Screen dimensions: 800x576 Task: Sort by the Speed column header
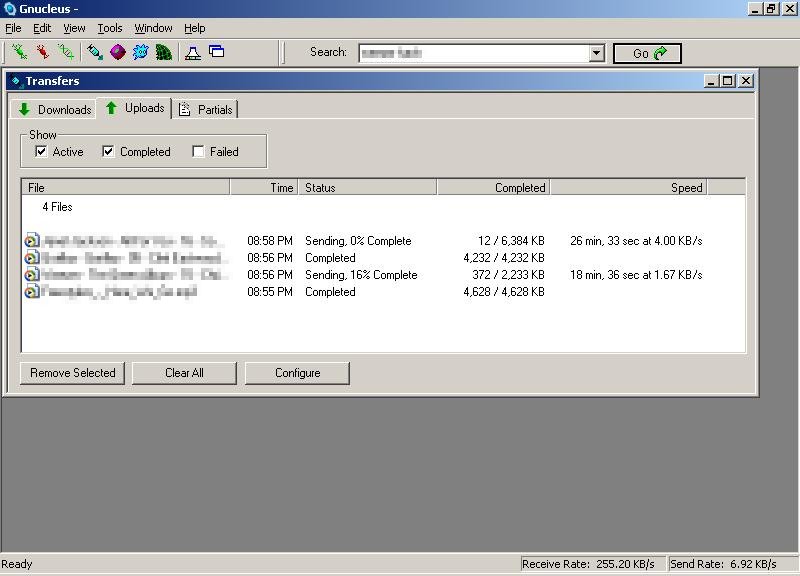(629, 187)
